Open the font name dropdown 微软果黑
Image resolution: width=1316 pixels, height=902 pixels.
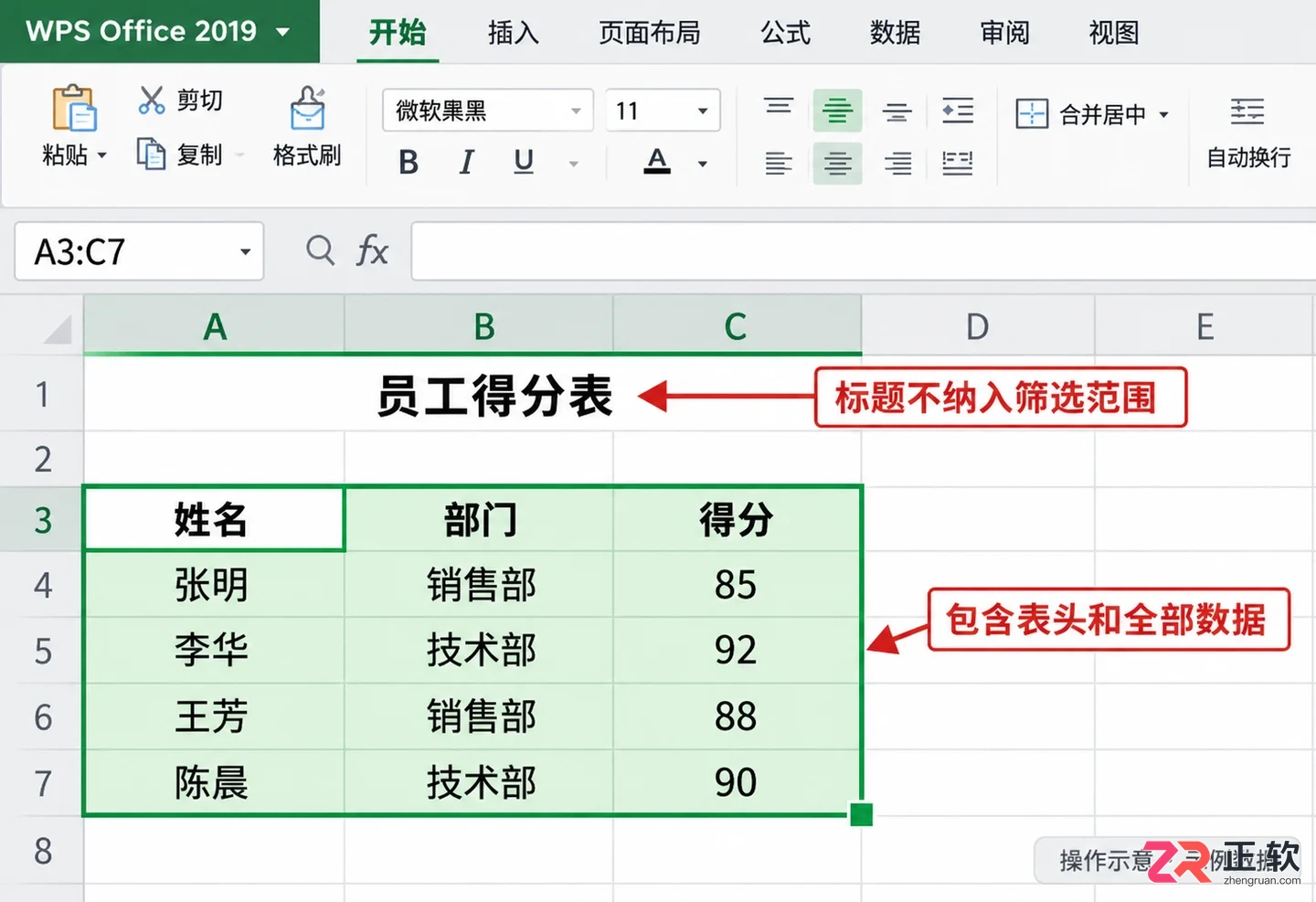pyautogui.click(x=488, y=111)
